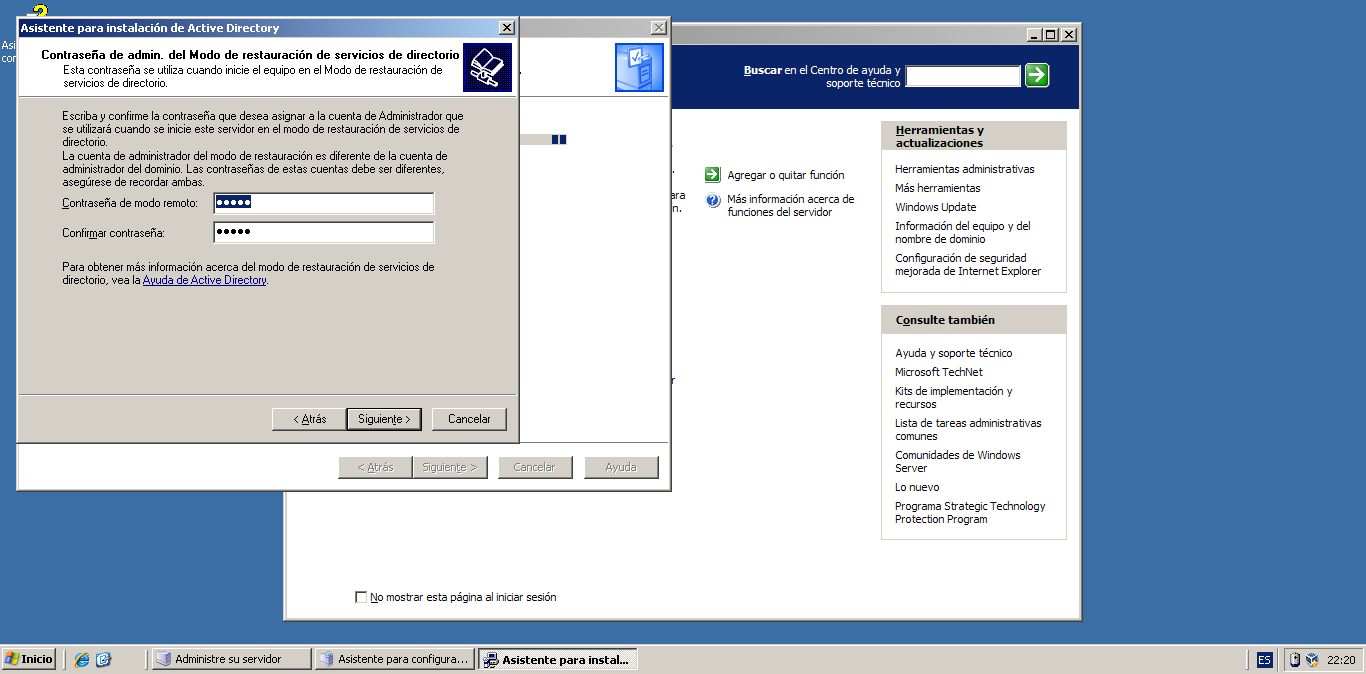Launch Internet Explorer from quick launch

82,659
